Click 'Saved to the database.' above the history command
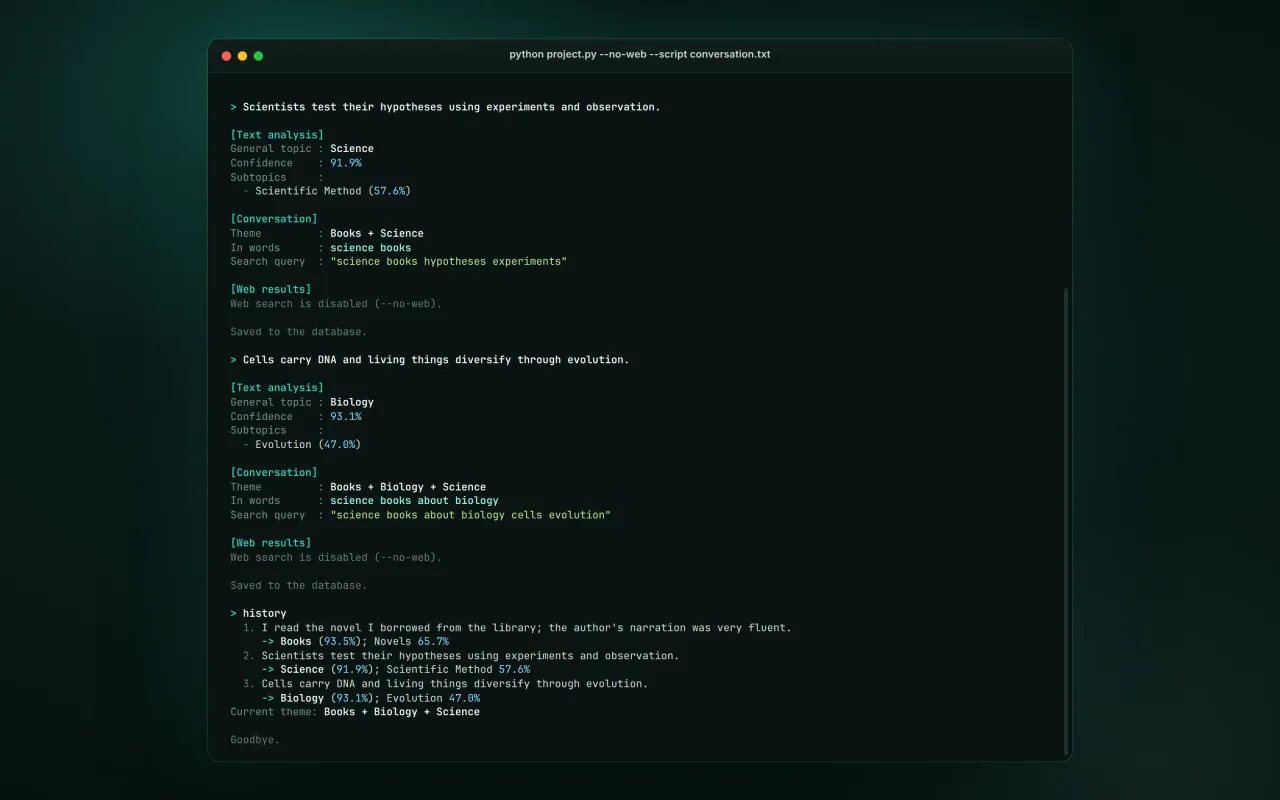 [x=299, y=586]
